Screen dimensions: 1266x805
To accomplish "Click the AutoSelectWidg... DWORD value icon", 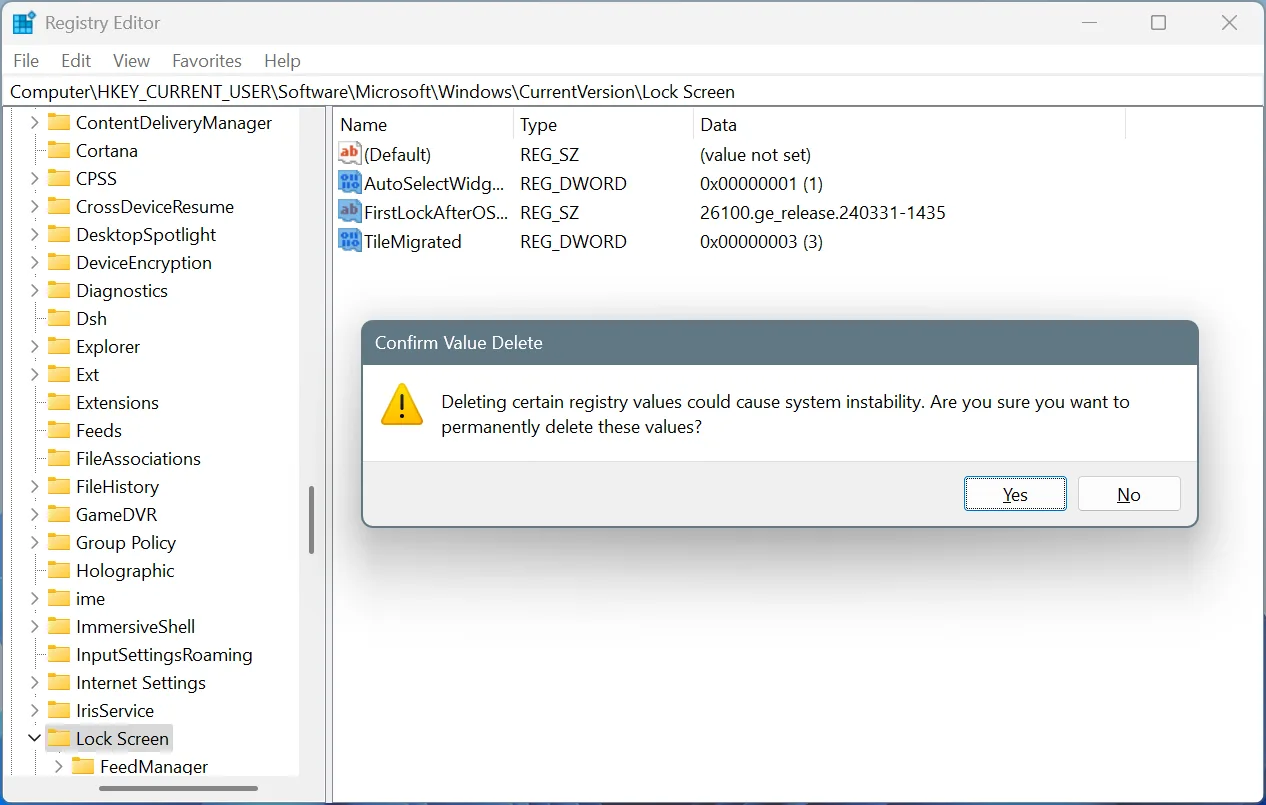I will point(349,183).
